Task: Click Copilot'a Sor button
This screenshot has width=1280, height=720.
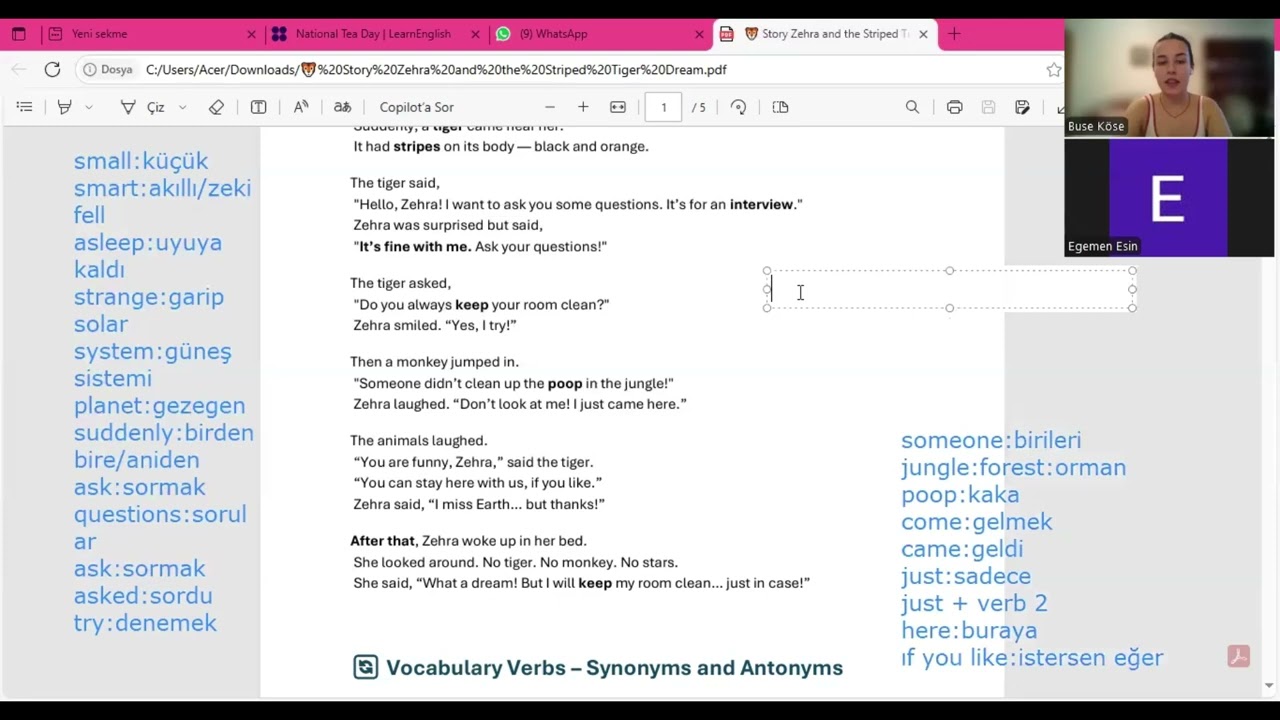Action: pos(416,107)
